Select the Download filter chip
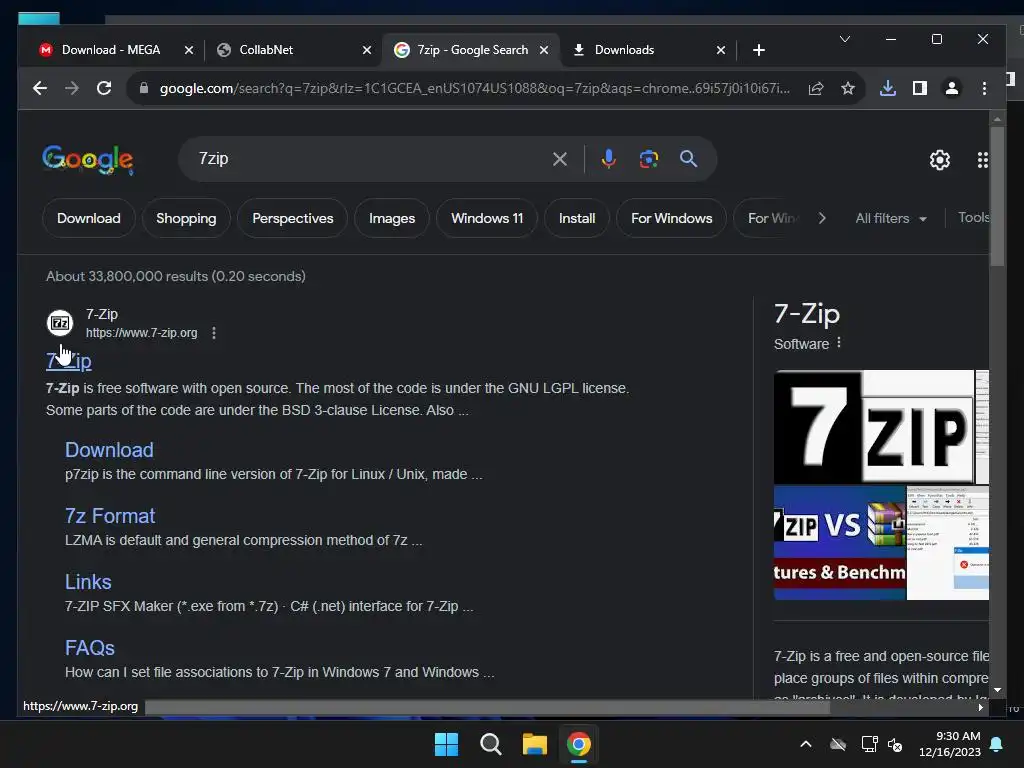The width and height of the screenshot is (1024, 768). [x=89, y=218]
